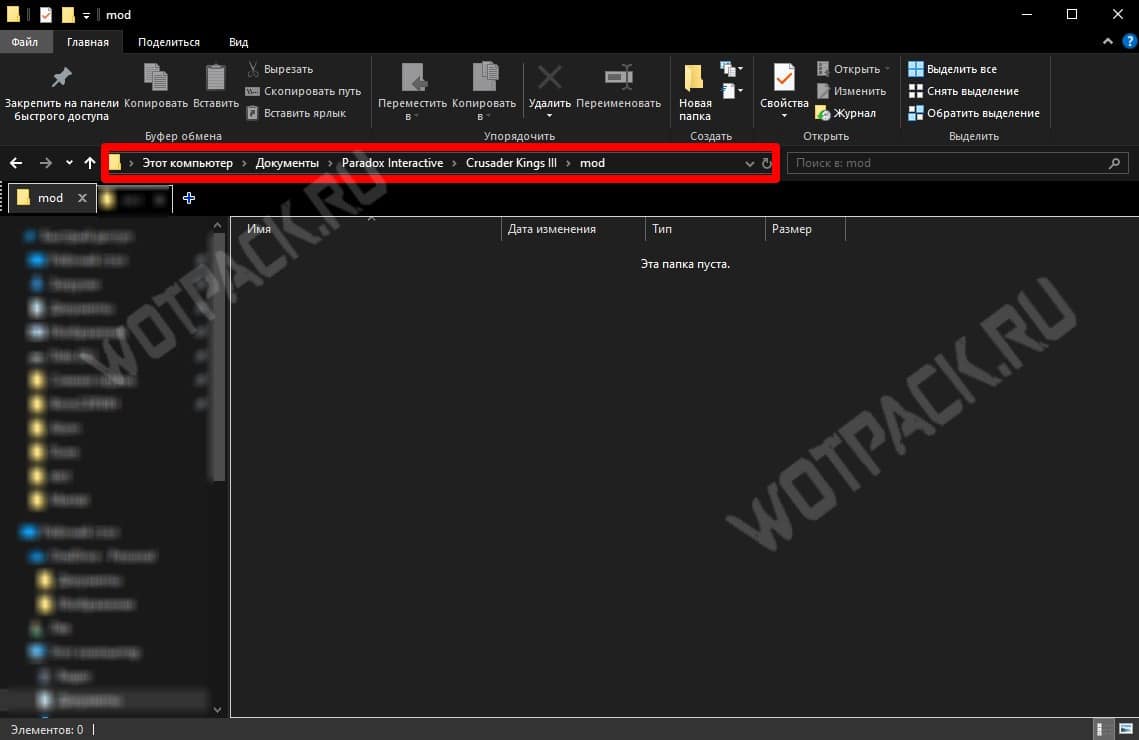
Task: Open the Вид ribbon tab
Action: [x=238, y=42]
